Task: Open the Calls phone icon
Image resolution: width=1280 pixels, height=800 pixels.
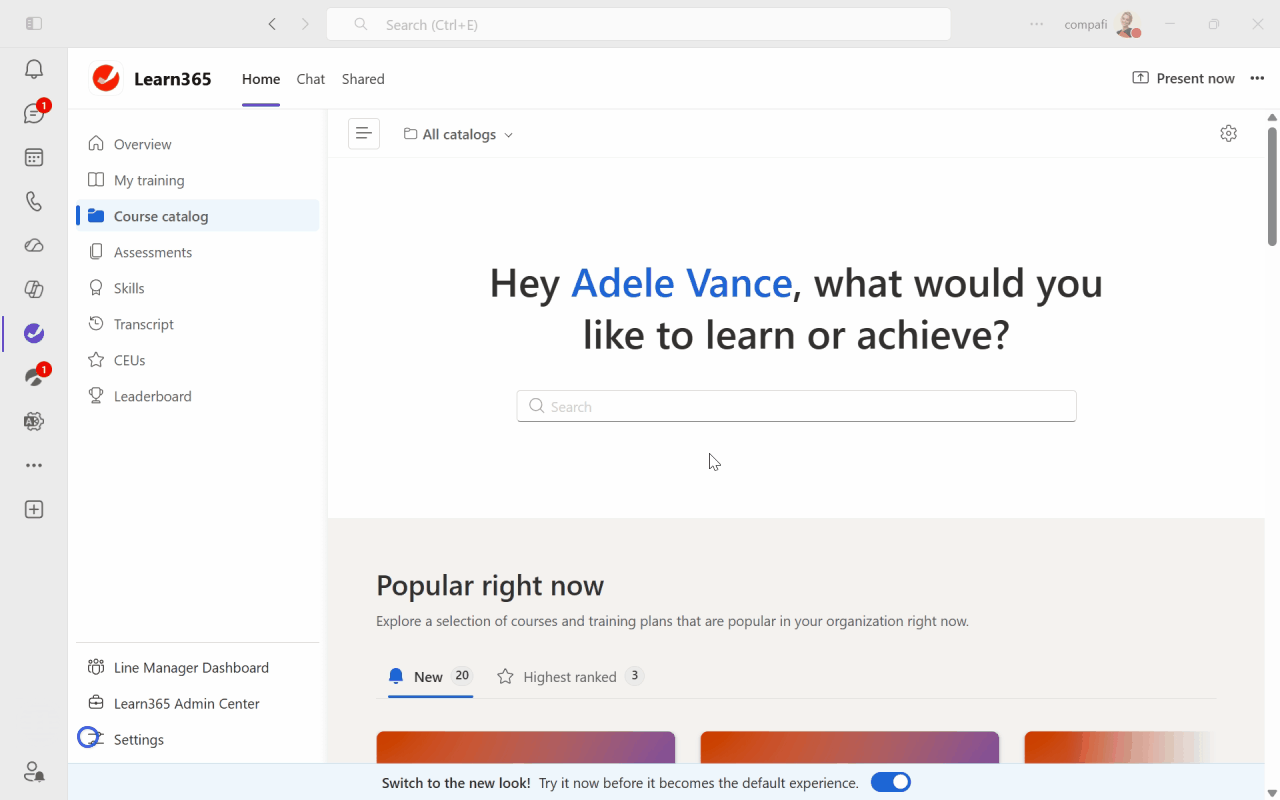Action: click(34, 201)
